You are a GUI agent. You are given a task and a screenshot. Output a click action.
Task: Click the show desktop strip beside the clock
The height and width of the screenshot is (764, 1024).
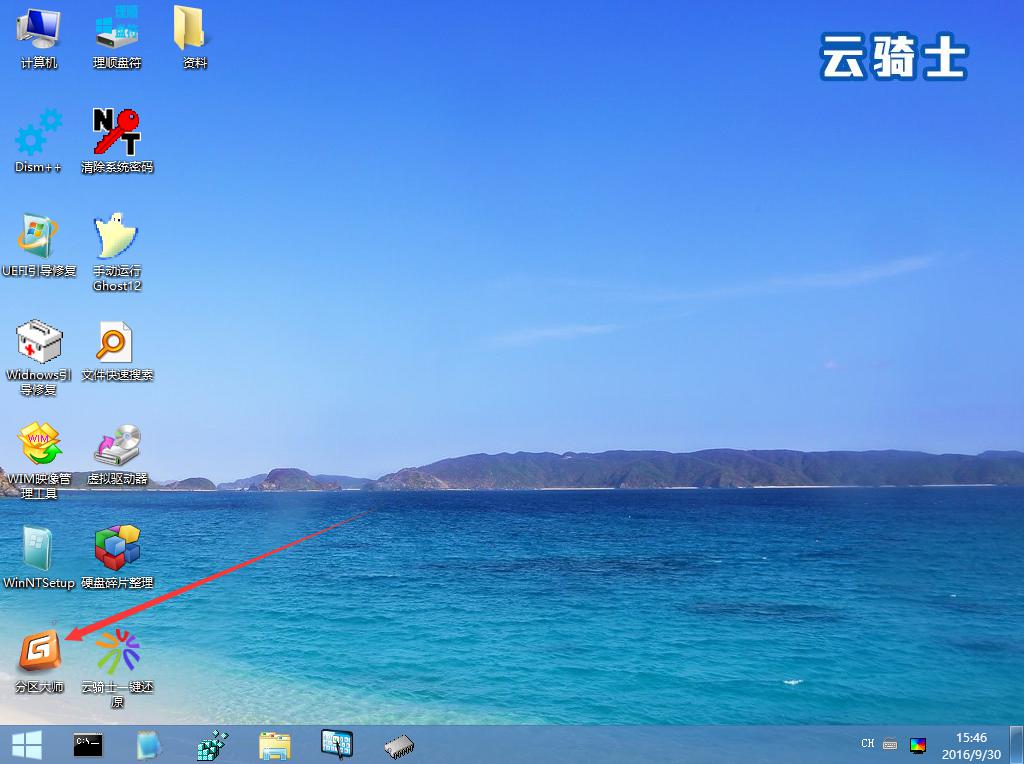point(1016,744)
